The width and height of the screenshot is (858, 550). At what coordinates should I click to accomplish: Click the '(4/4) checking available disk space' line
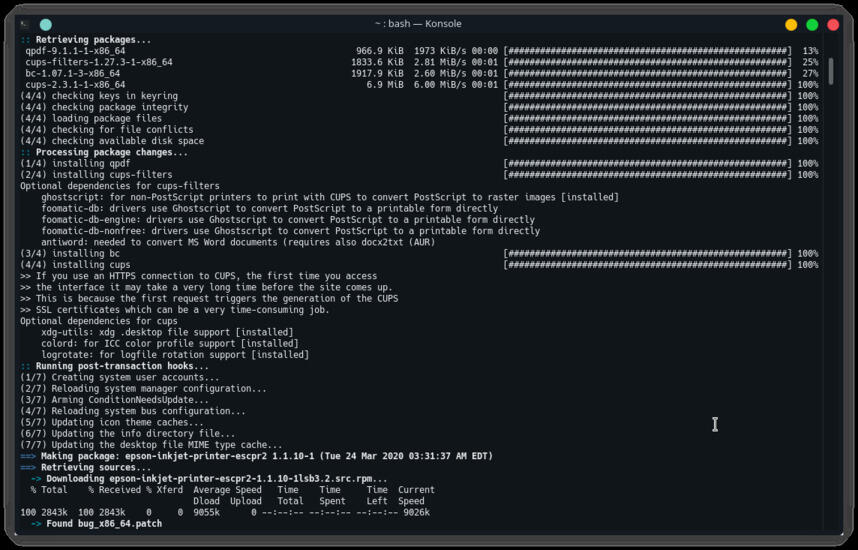pyautogui.click(x=112, y=141)
